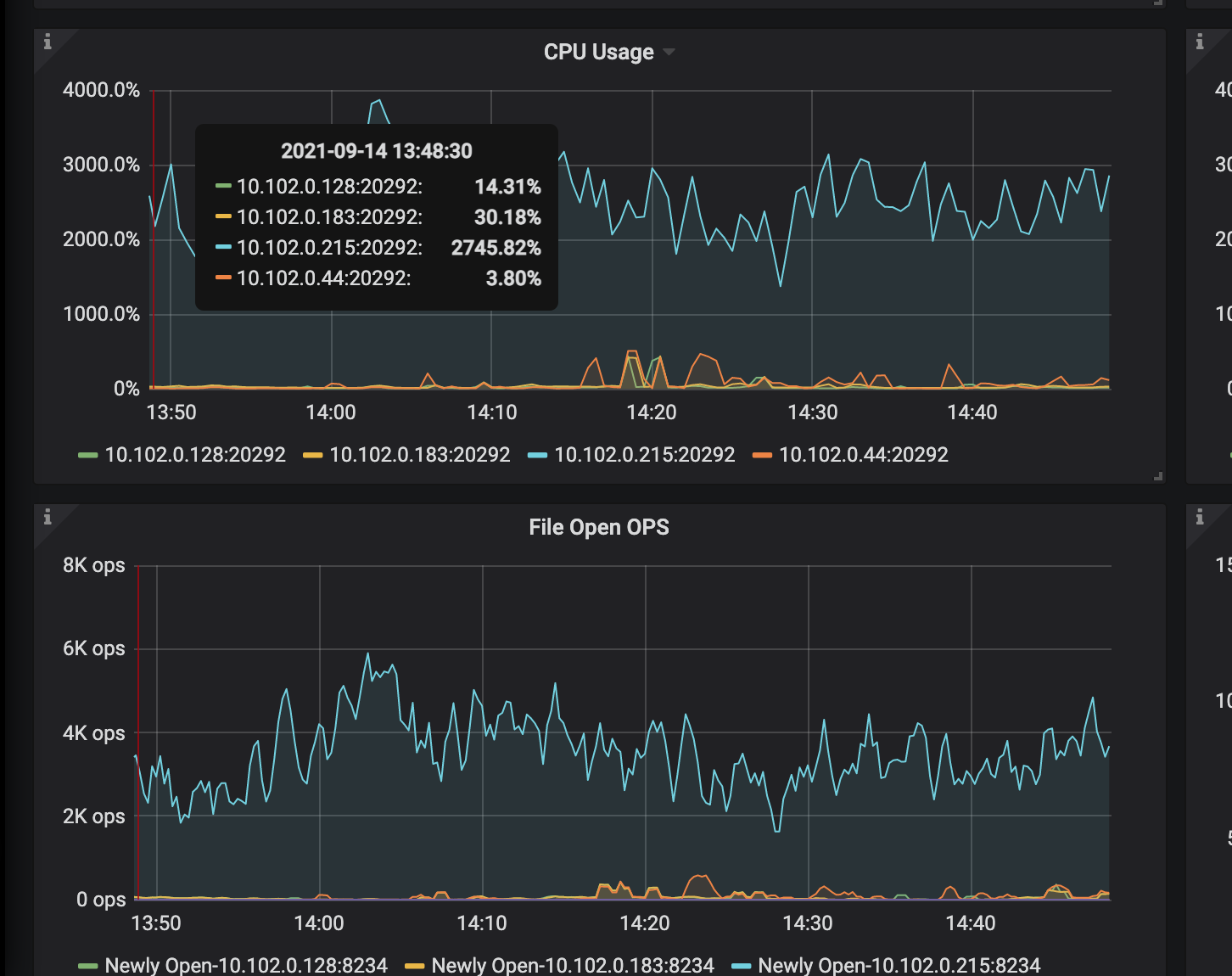This screenshot has height=976, width=1232.
Task: Open the CPU Usage panel title menu
Action: click(x=598, y=53)
